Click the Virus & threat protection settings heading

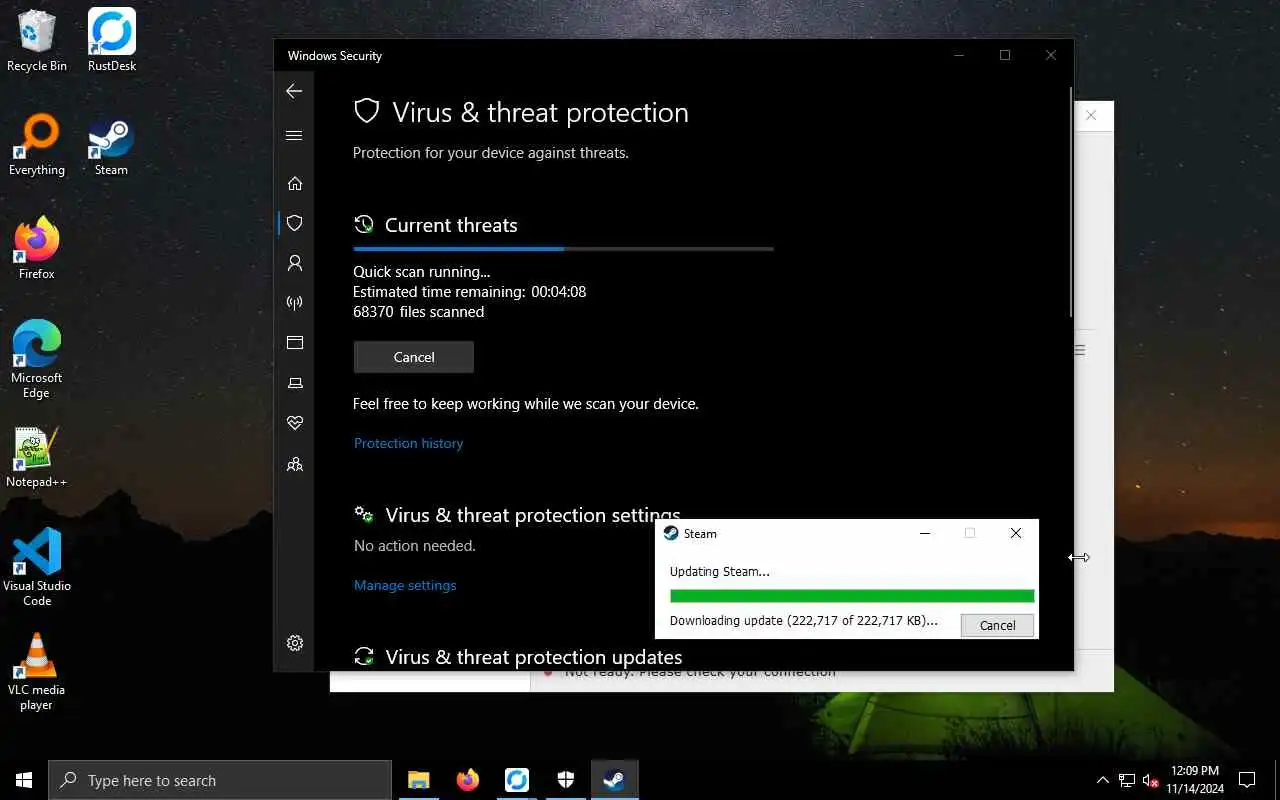(x=532, y=515)
